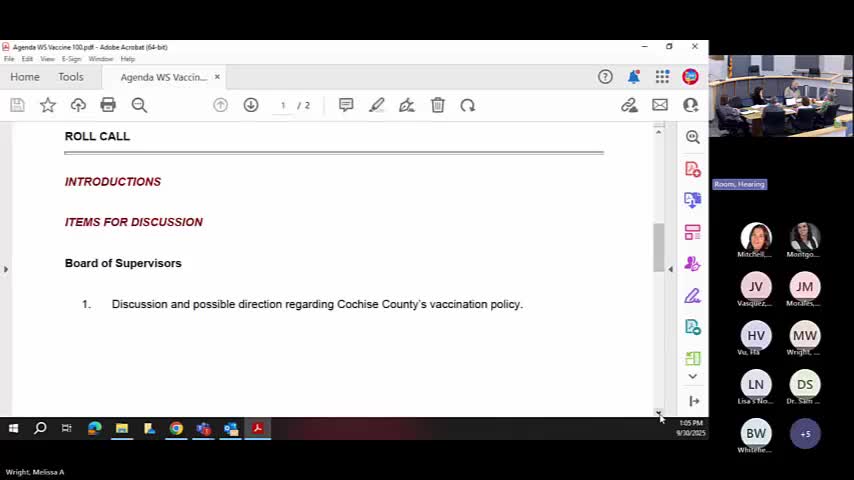The image size is (854, 480).
Task: Open the apps grid icon
Action: [662, 77]
